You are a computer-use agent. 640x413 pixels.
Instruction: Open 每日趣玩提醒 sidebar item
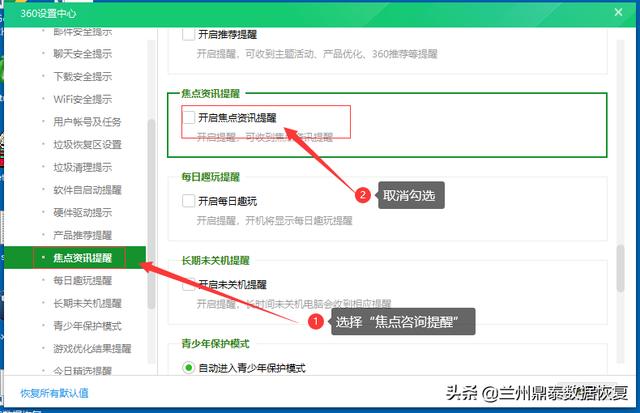82,280
